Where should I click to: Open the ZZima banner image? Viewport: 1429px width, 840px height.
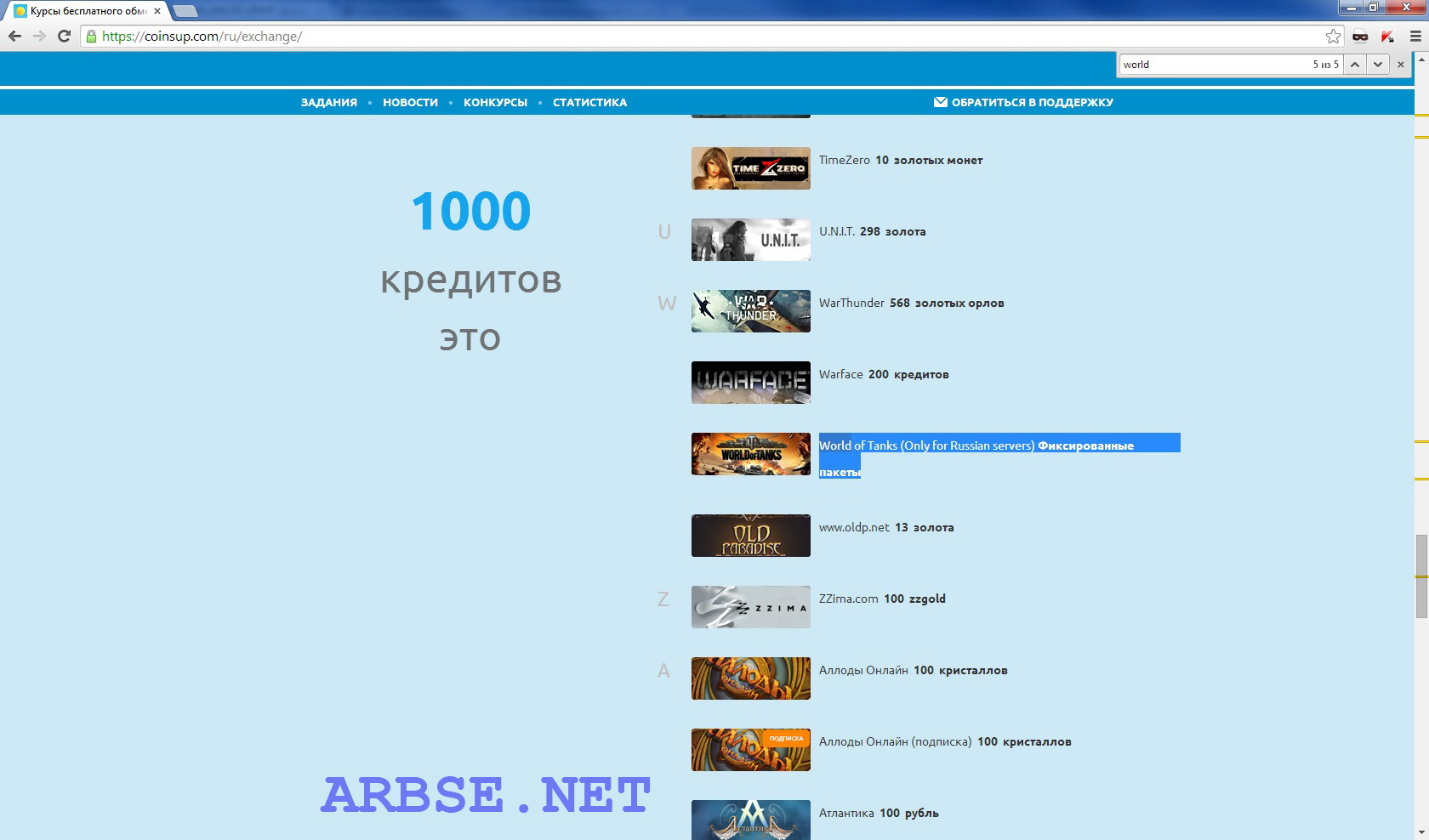[751, 607]
